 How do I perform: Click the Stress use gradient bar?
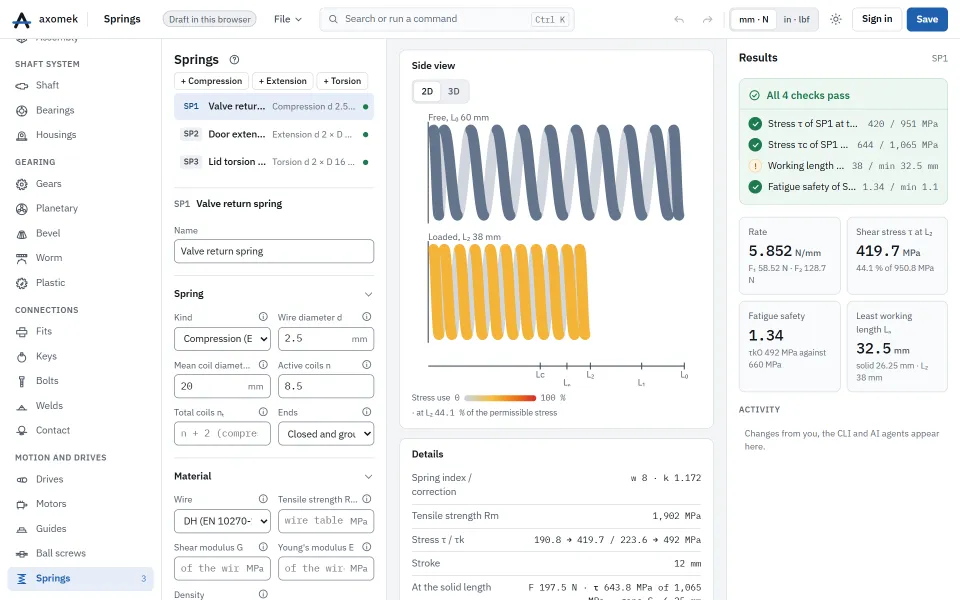[x=499, y=398]
